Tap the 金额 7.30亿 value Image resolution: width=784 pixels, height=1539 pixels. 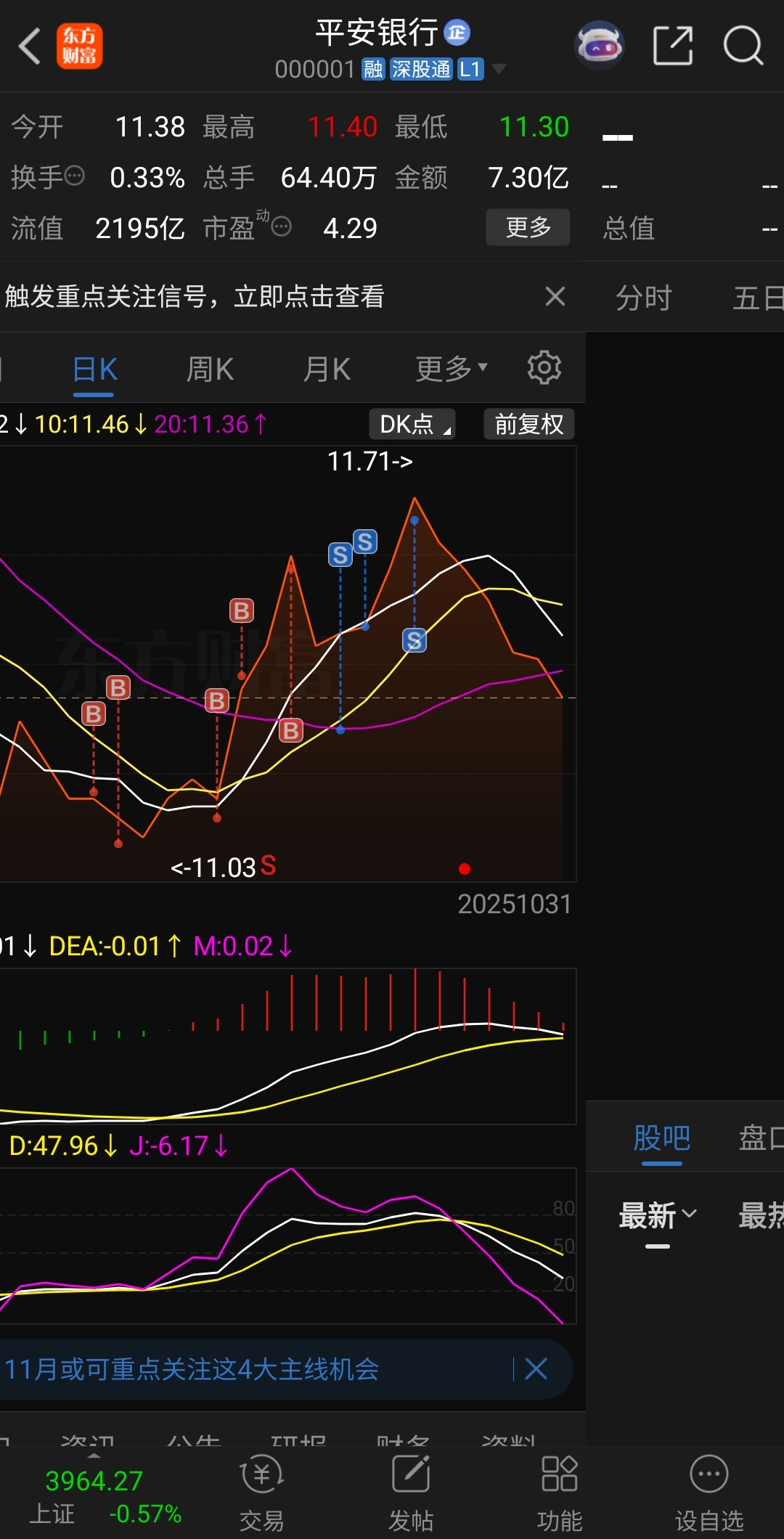(x=528, y=177)
